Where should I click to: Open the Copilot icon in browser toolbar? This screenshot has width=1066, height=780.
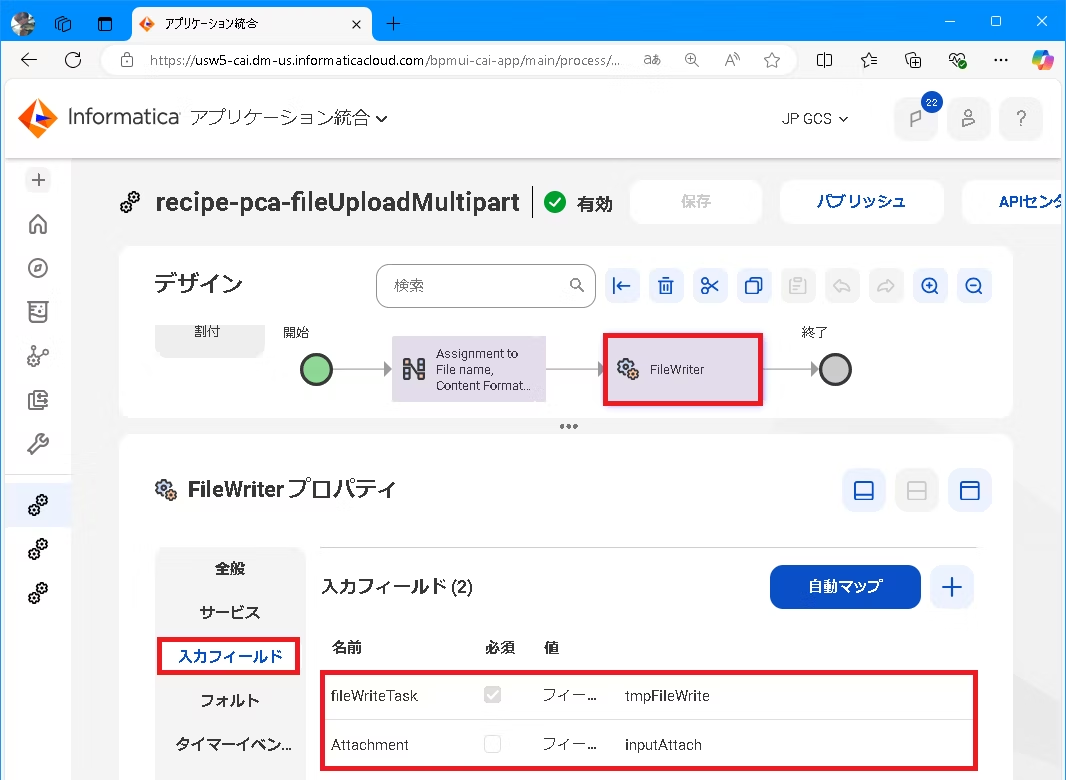click(1042, 60)
